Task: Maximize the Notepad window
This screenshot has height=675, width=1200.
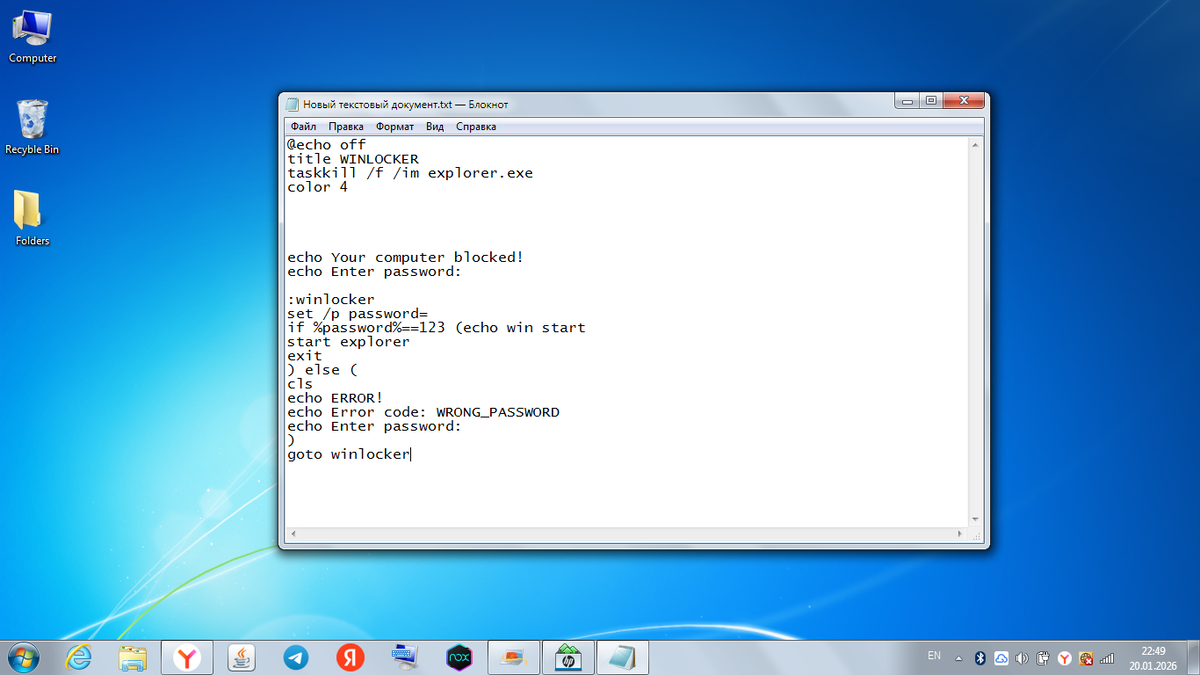Action: pos(932,101)
